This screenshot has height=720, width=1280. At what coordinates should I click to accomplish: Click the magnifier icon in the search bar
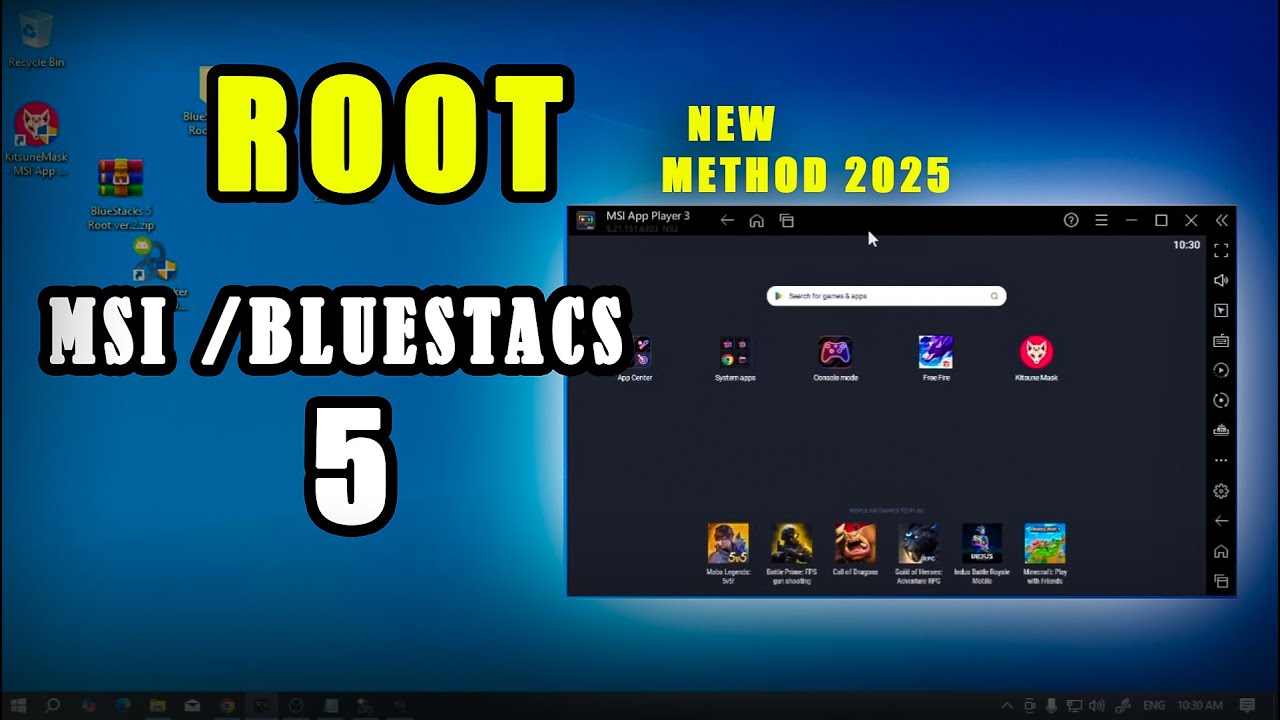tap(994, 296)
